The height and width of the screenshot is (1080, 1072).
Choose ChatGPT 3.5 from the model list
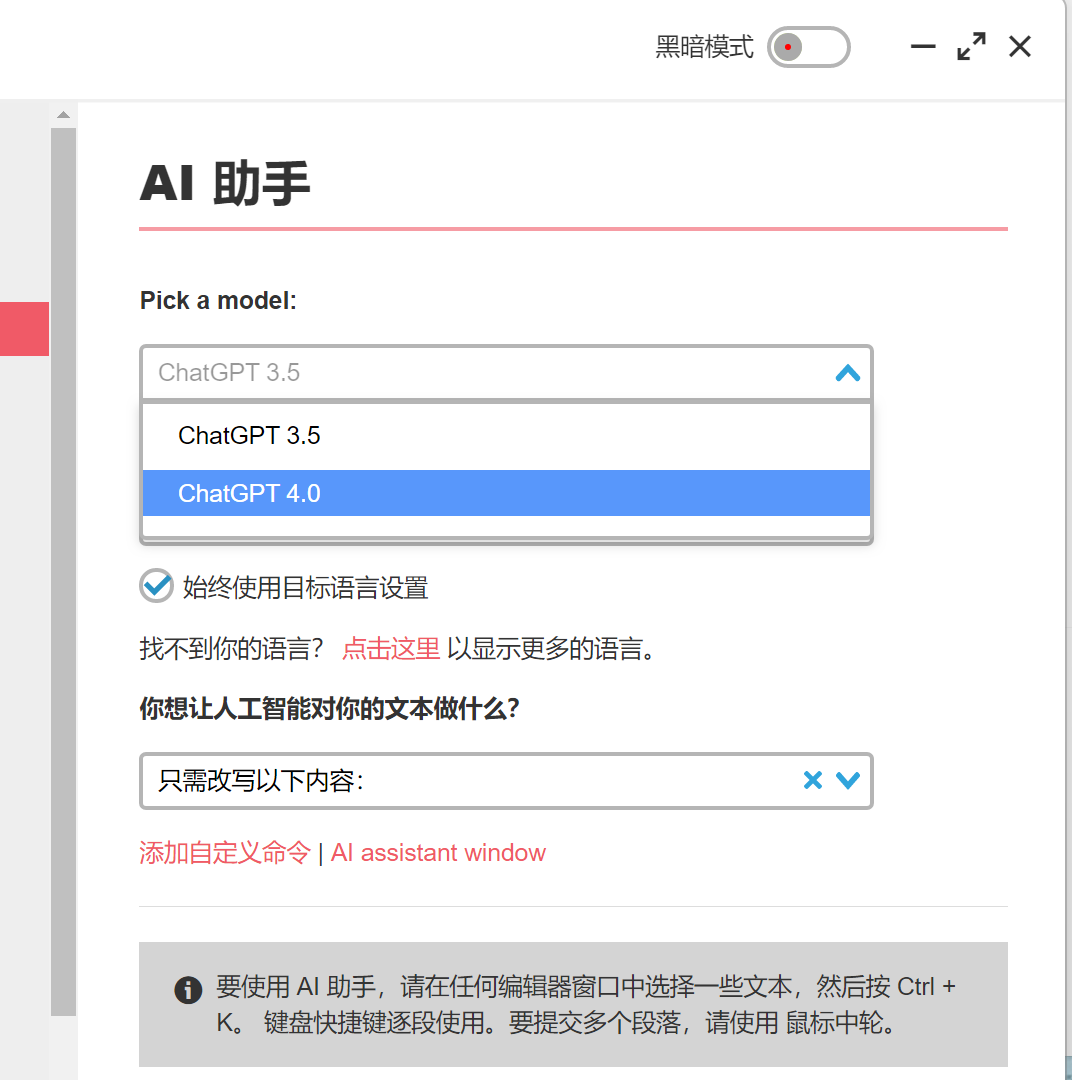pyautogui.click(x=249, y=436)
